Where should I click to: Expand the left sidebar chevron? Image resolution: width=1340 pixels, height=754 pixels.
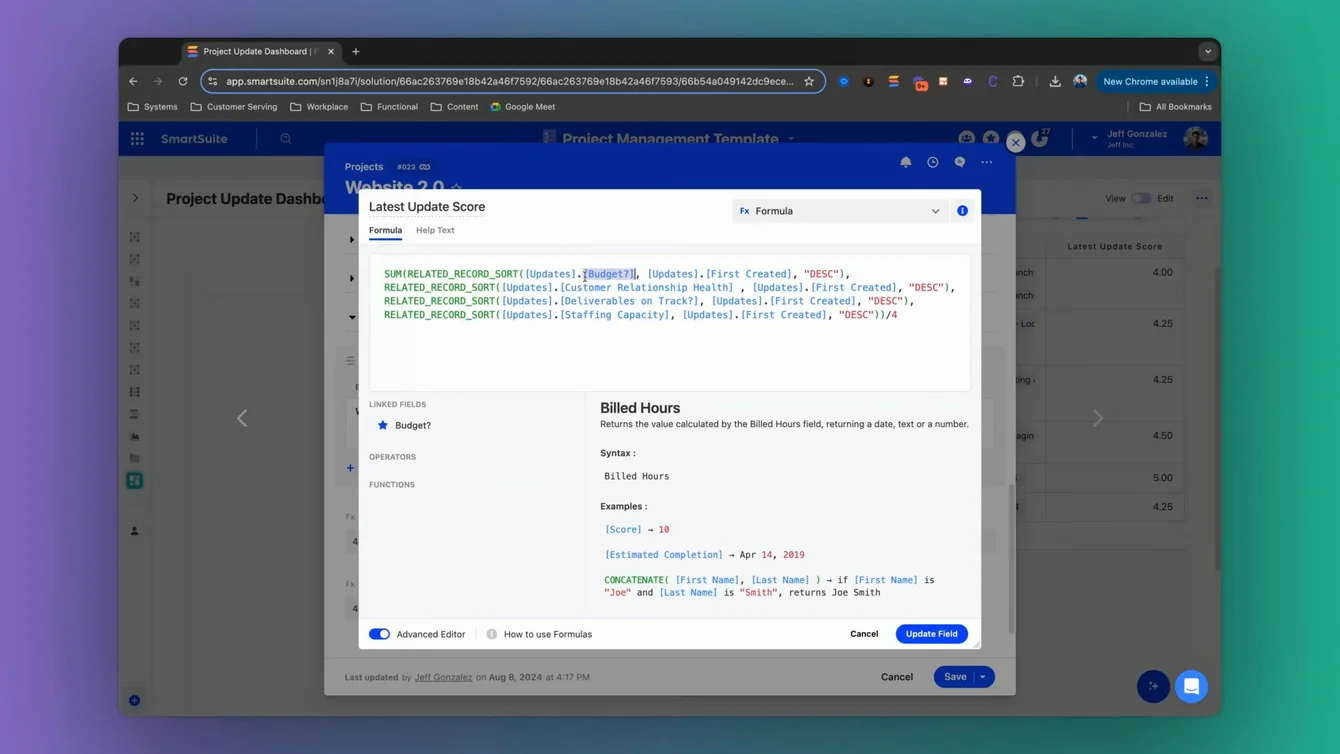136,198
